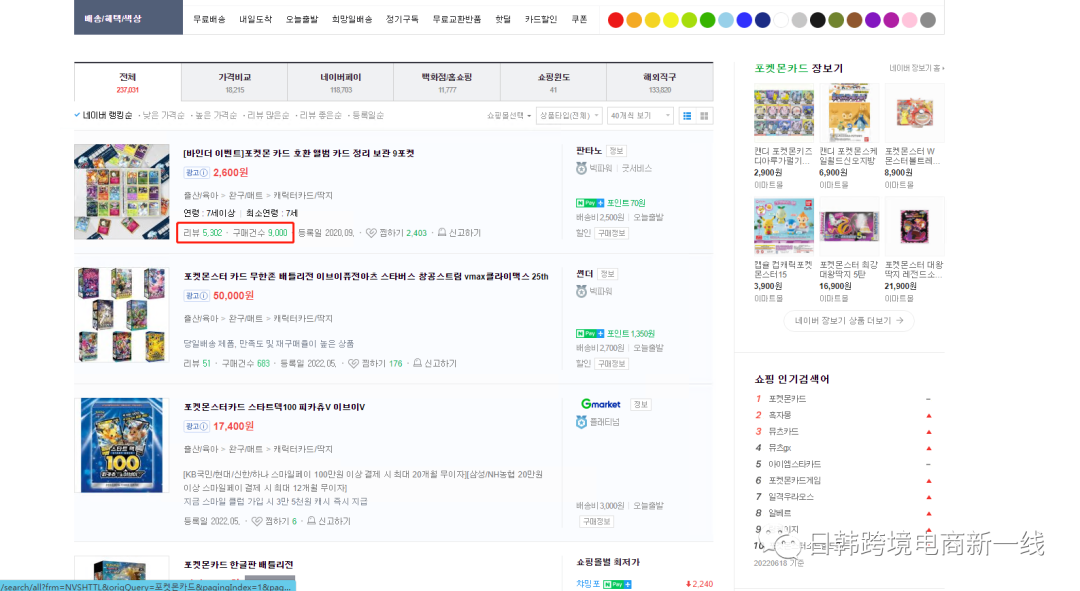This screenshot has width=1080, height=591.
Task: Toggle 정기구독 filter
Action: click(402, 19)
